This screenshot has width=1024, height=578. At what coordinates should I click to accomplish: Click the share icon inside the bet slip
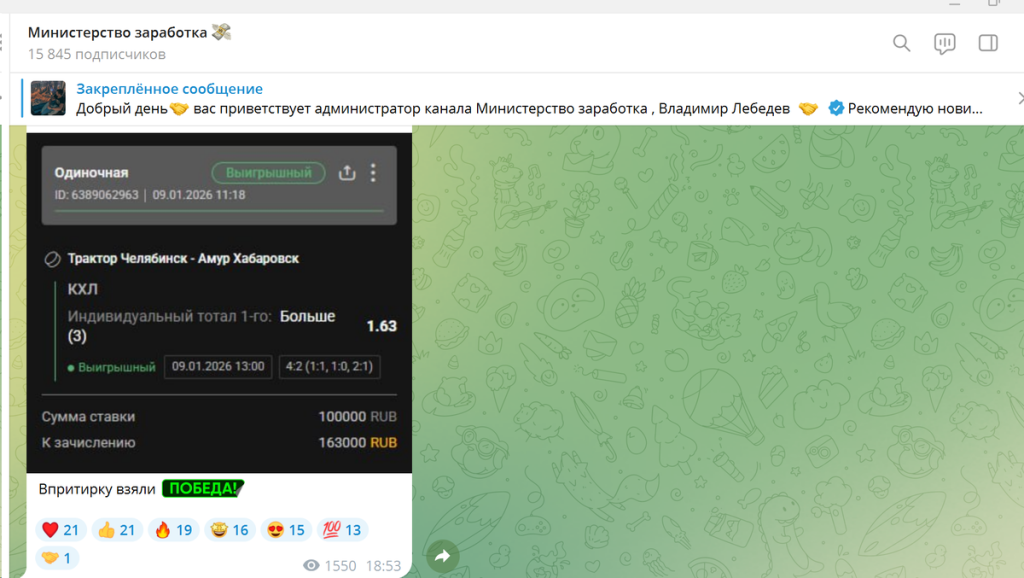(347, 172)
